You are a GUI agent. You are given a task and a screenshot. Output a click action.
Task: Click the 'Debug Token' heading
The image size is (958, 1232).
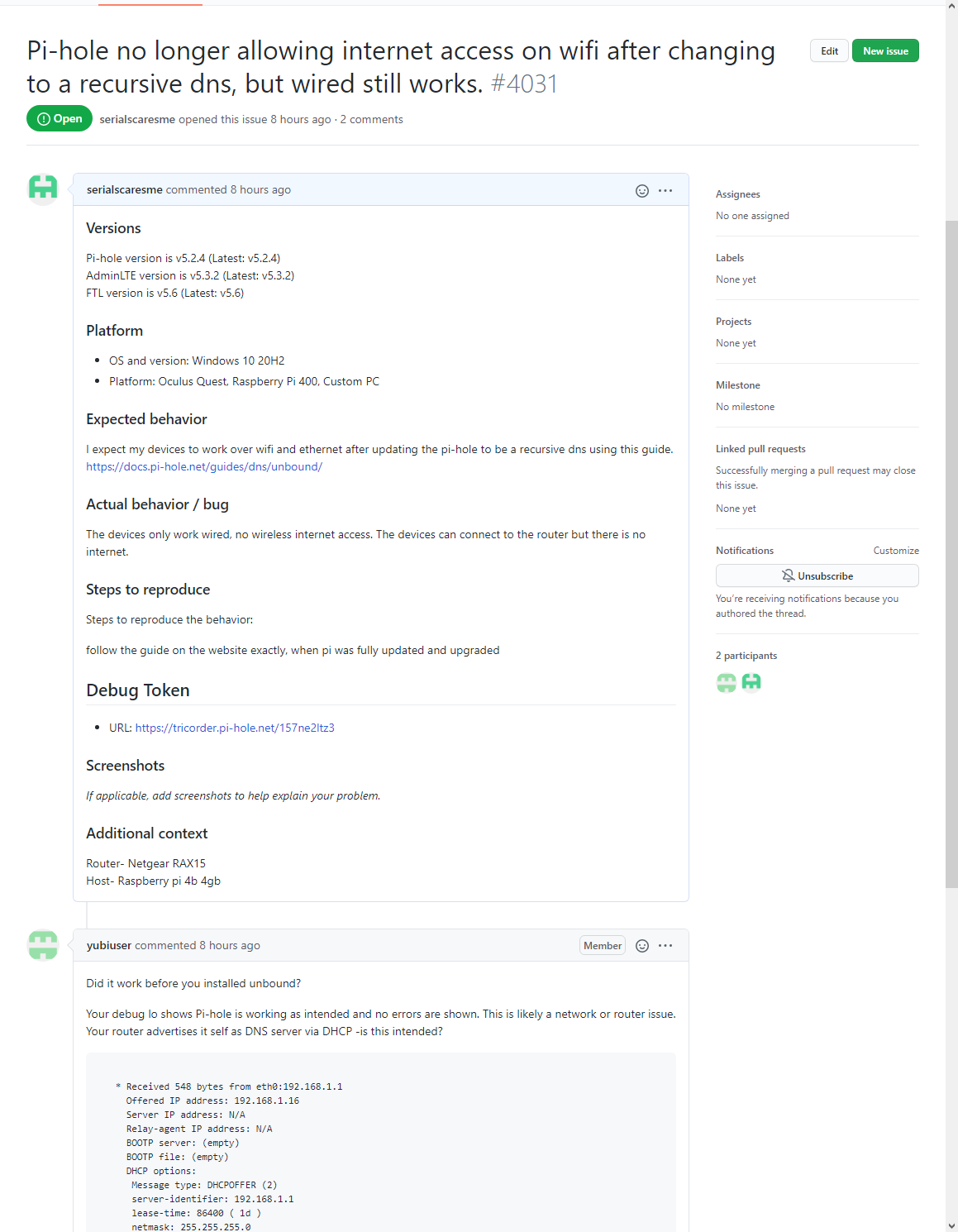(x=138, y=690)
